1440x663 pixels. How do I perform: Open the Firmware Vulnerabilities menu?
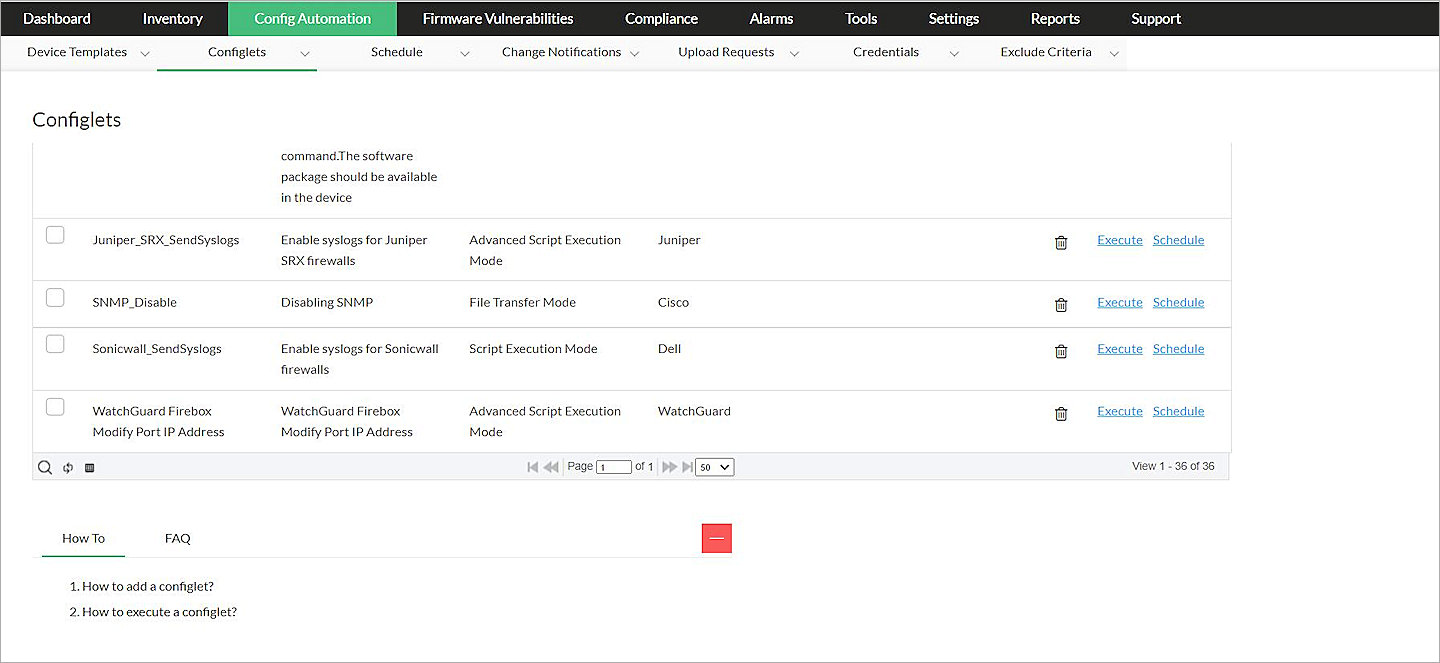point(497,18)
